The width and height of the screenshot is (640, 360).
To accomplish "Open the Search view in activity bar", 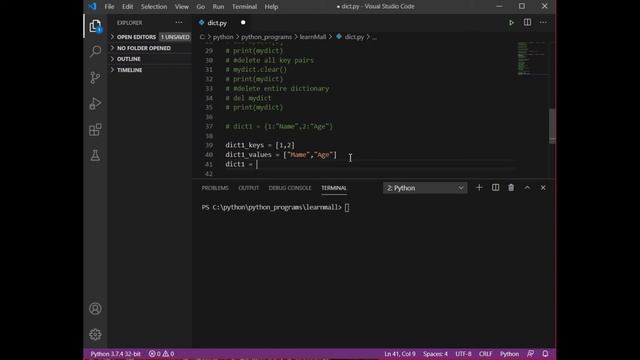I will click(x=95, y=51).
